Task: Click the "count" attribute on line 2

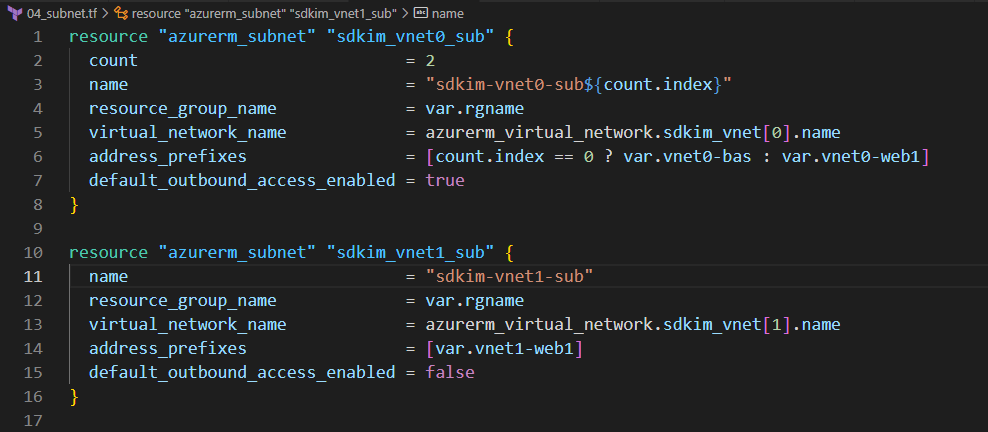Action: point(113,60)
